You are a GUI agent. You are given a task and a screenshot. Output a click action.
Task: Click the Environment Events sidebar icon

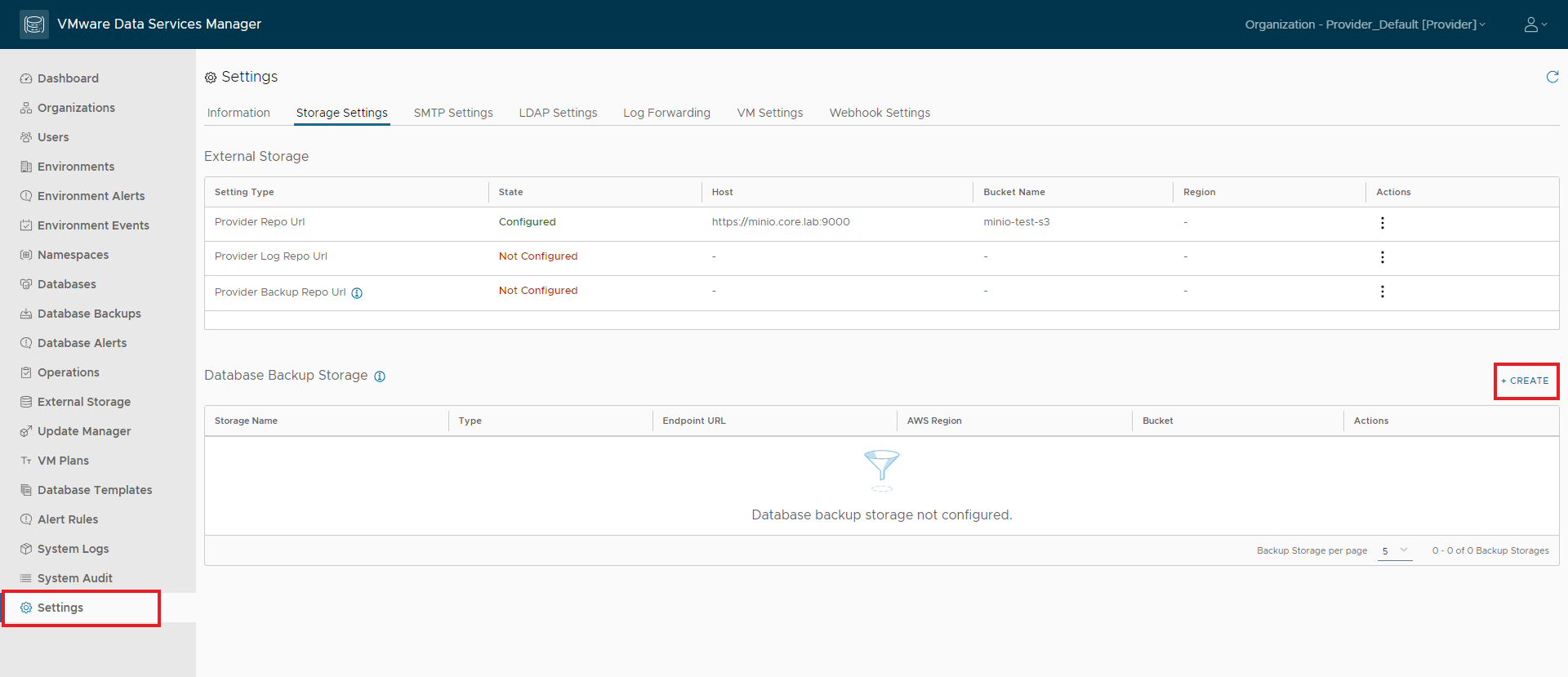(x=26, y=225)
